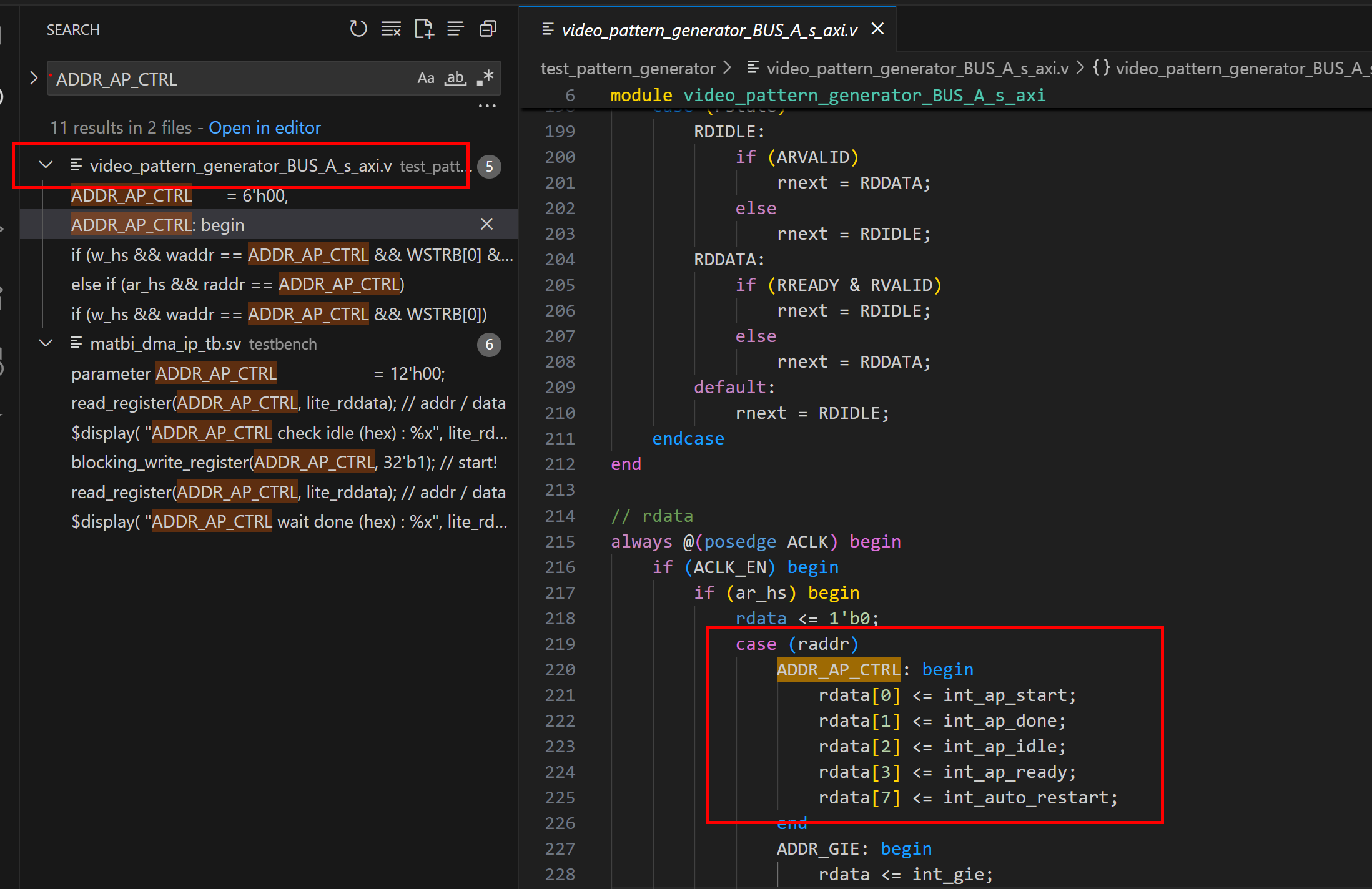Click test_pattern_generator breadcrumb item
Screen dimensions: 1372x889
pos(627,68)
